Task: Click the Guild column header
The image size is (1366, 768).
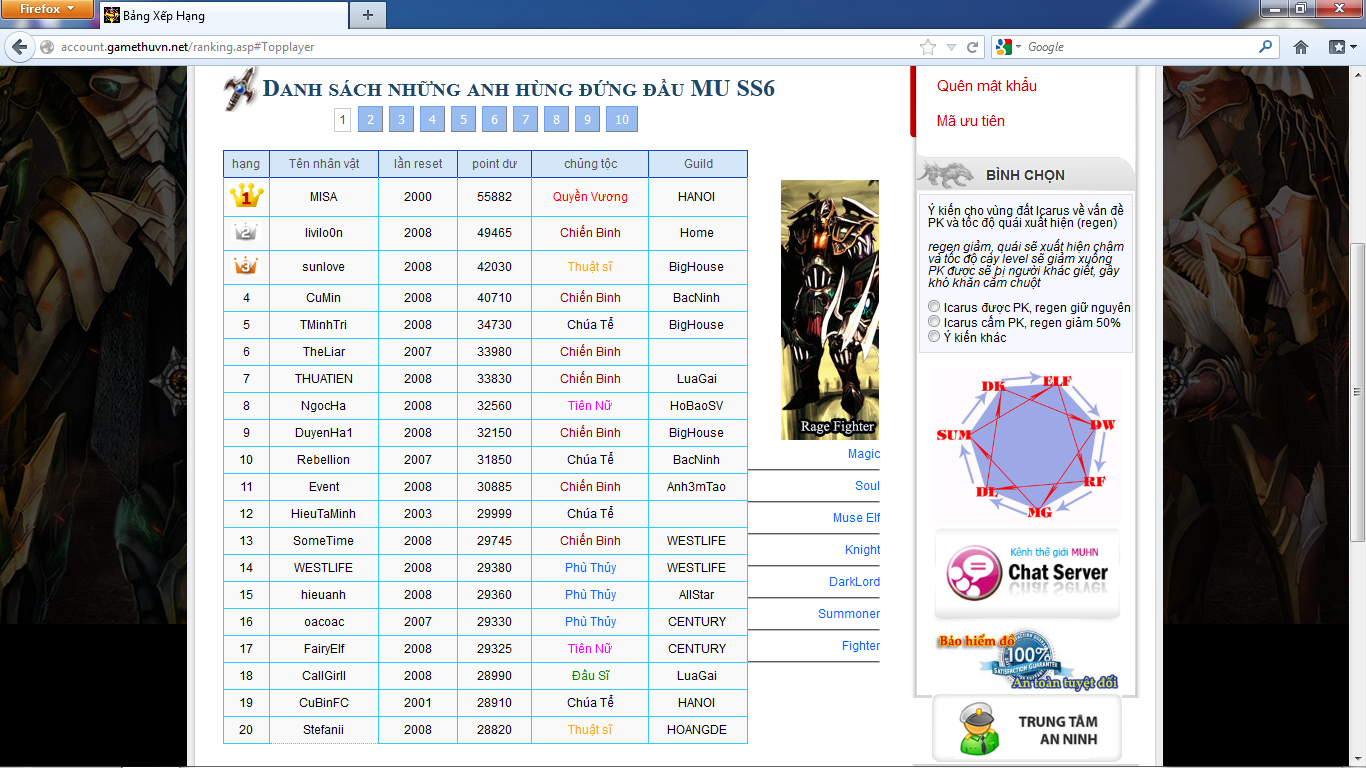Action: point(698,164)
